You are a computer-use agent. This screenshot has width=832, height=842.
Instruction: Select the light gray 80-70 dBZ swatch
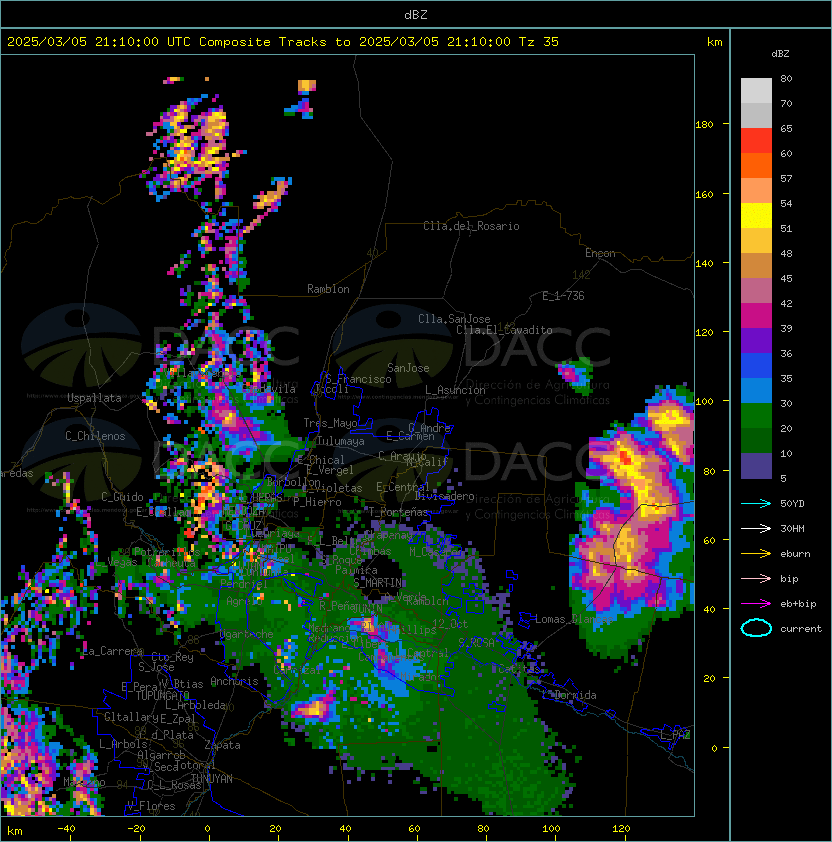[x=756, y=91]
